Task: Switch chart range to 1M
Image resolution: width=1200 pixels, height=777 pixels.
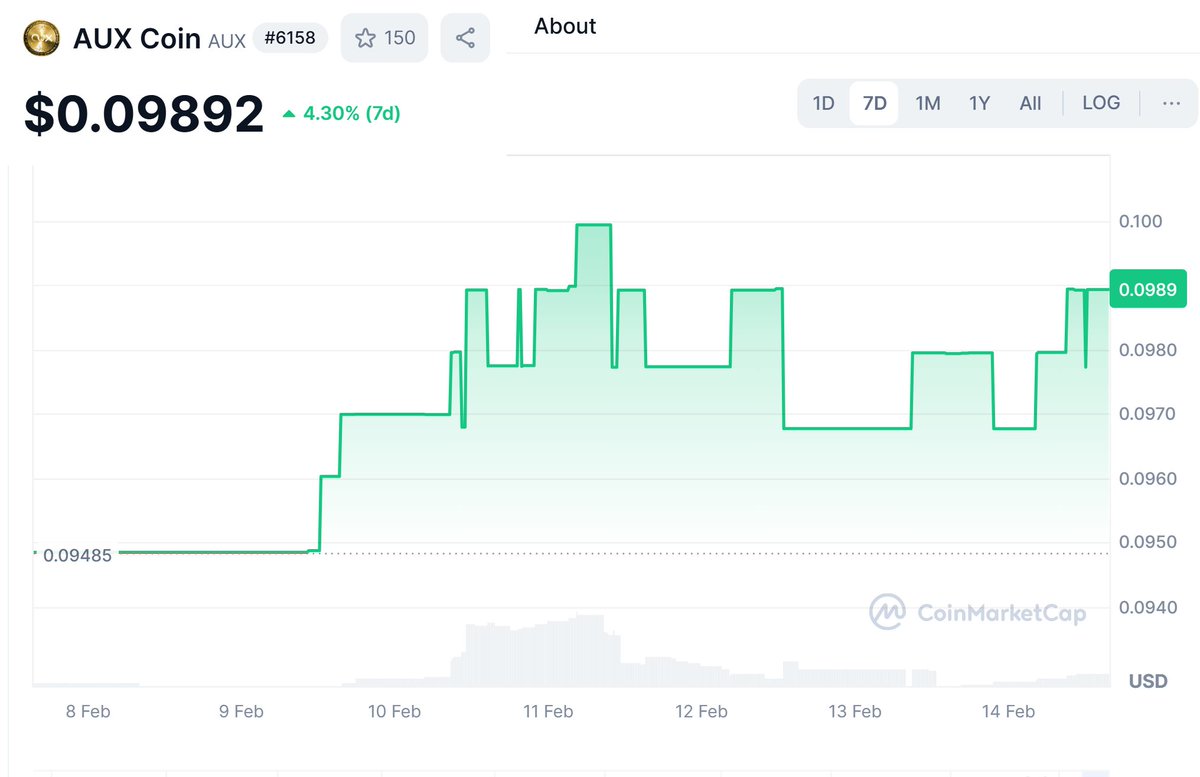Action: click(x=928, y=103)
